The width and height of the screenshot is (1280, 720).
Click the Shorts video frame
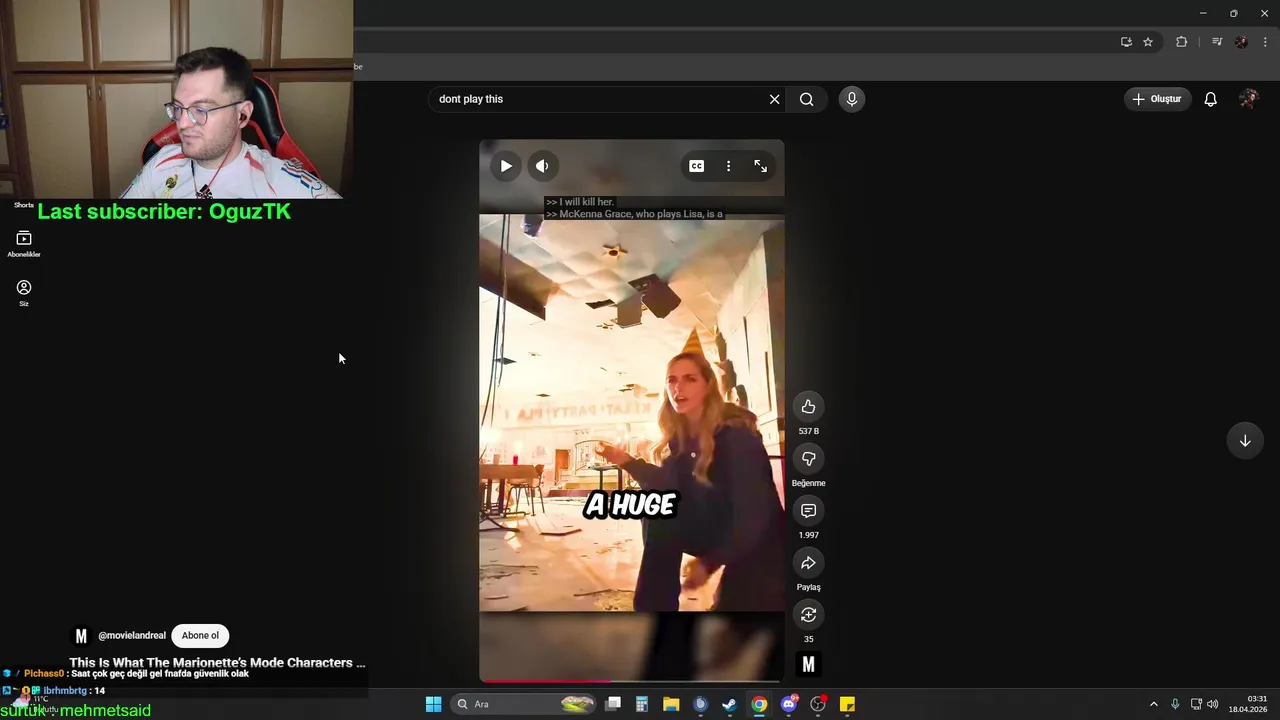click(631, 412)
